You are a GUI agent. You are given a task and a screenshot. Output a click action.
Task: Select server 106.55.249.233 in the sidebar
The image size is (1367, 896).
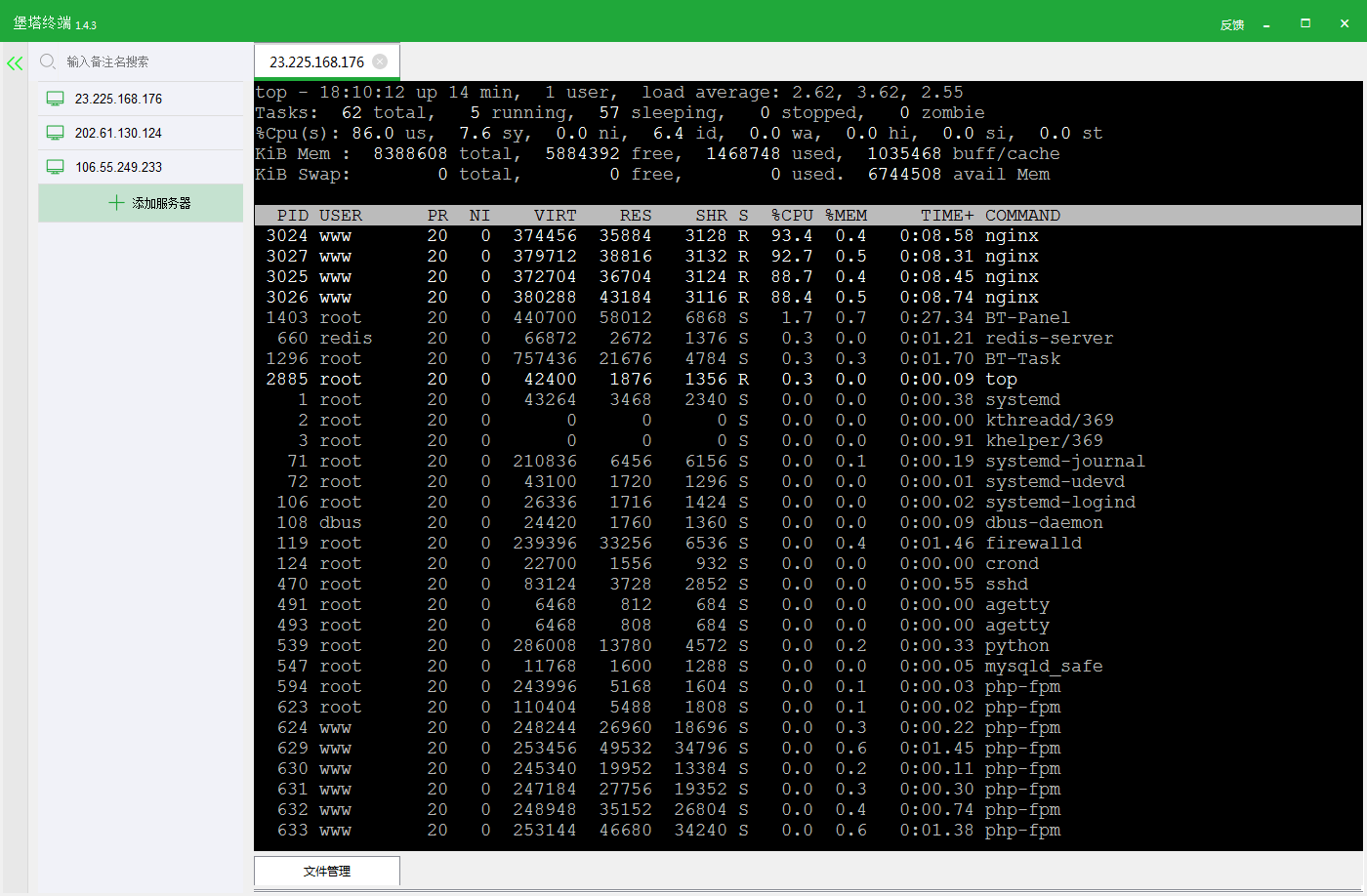pos(141,167)
